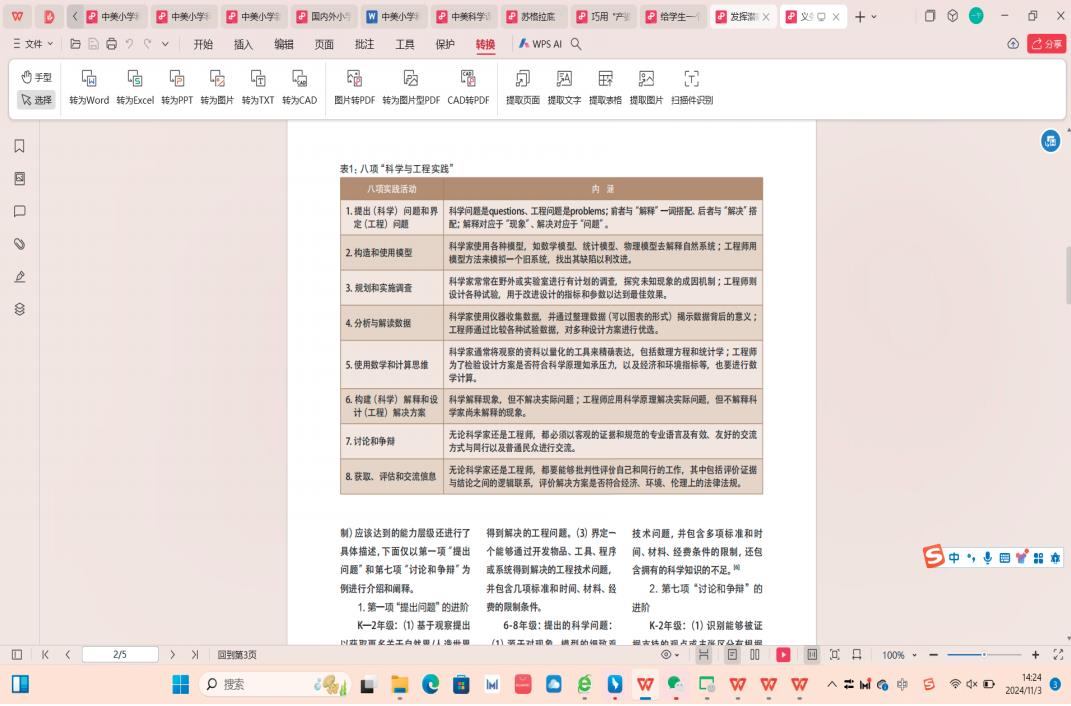Expand the zoom percentage 100% dropdown
1071x706 pixels.
click(x=899, y=655)
